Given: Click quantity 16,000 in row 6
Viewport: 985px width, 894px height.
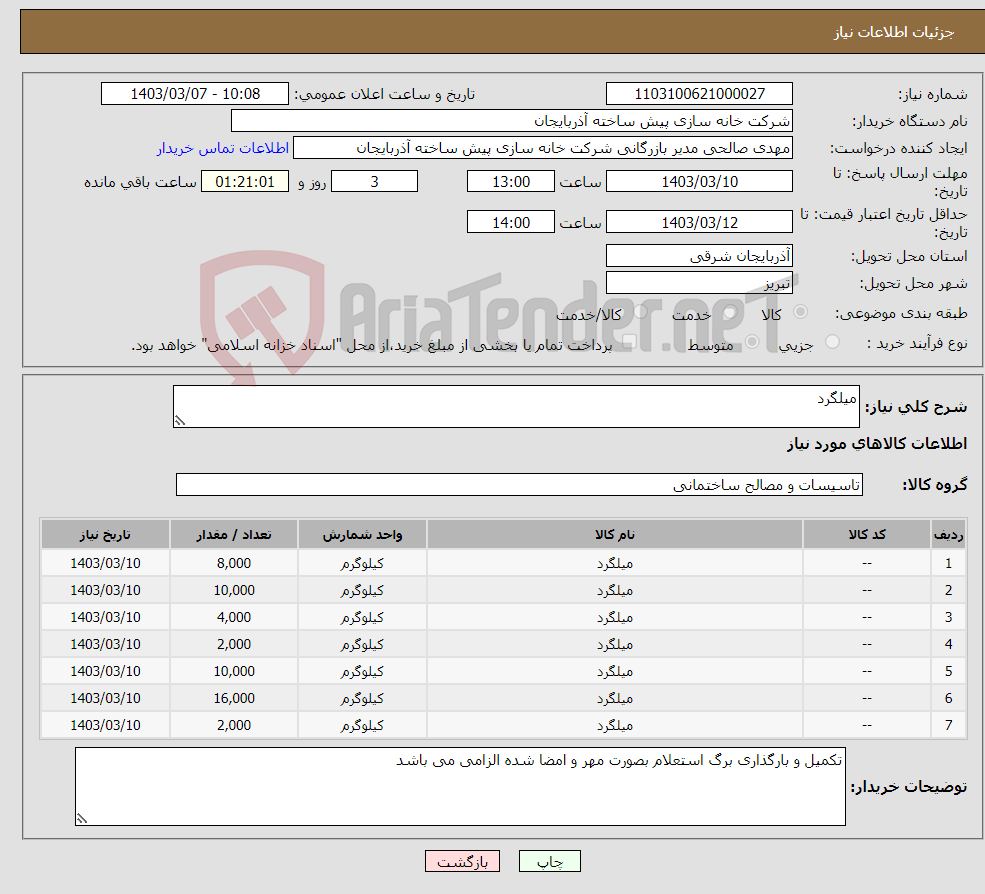Looking at the screenshot, I should (234, 699).
